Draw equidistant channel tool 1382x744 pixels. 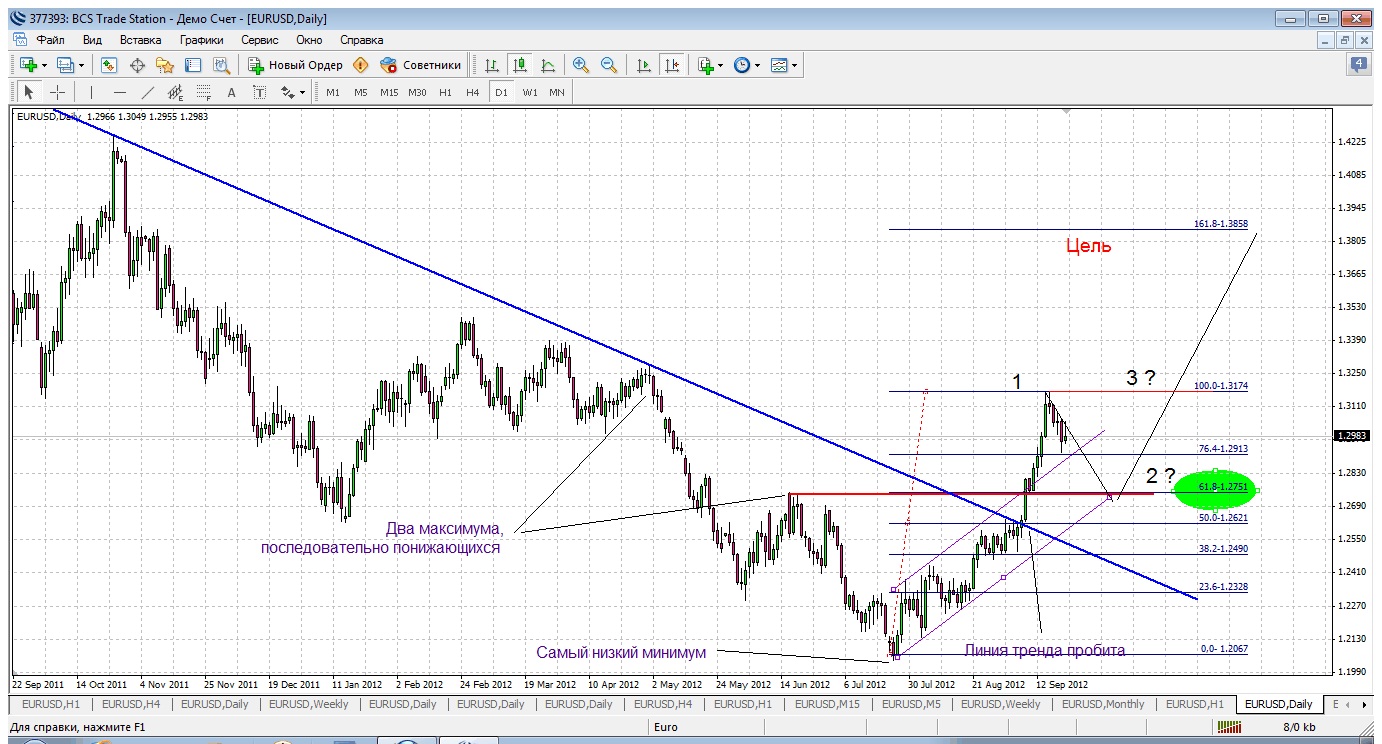[x=176, y=92]
